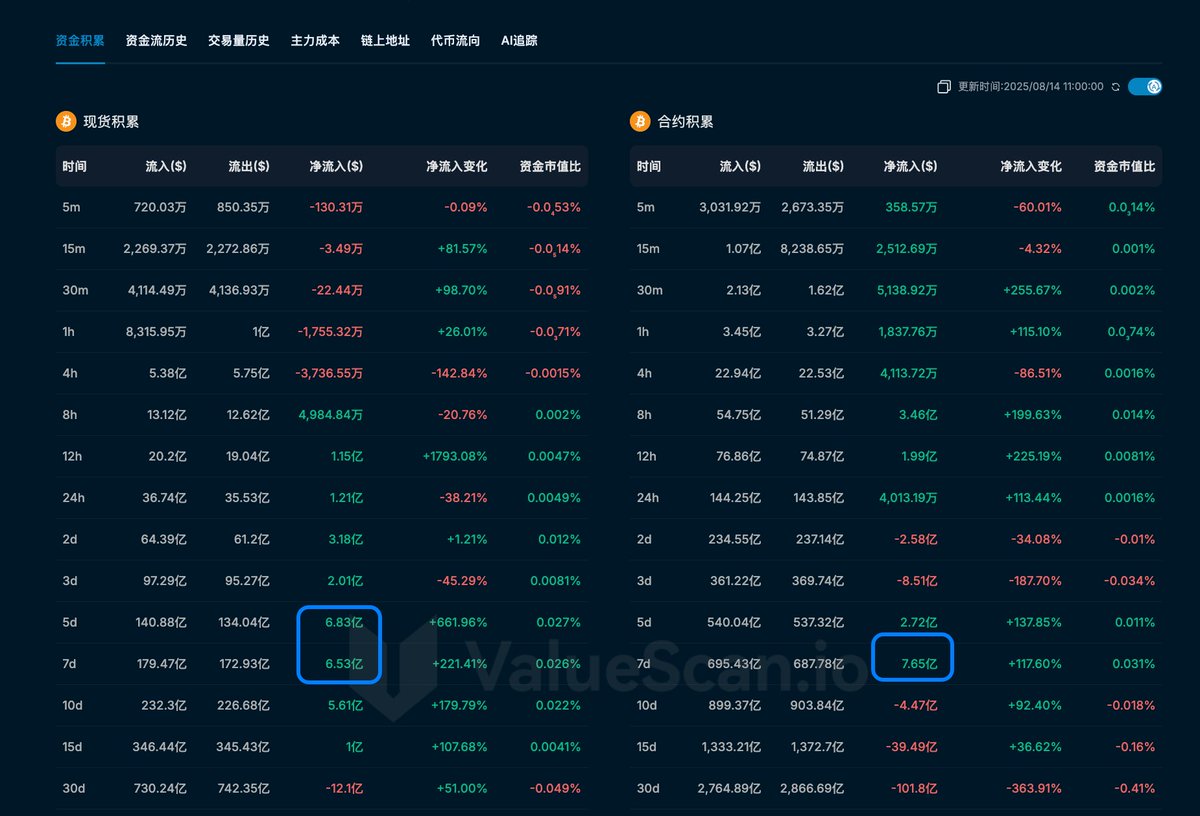Click the contract 30d ratio -0.41%

click(x=1136, y=787)
